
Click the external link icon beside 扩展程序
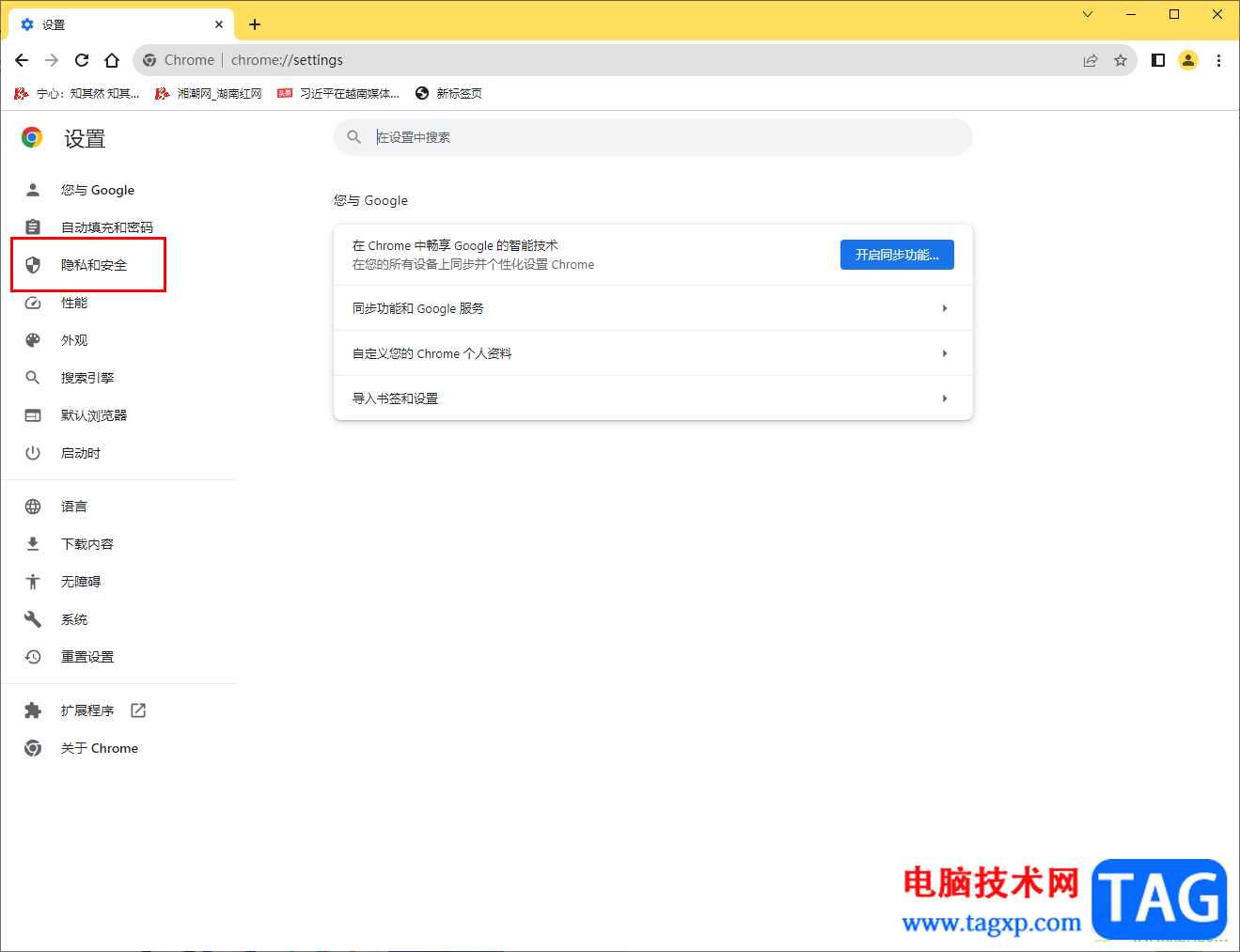(138, 710)
